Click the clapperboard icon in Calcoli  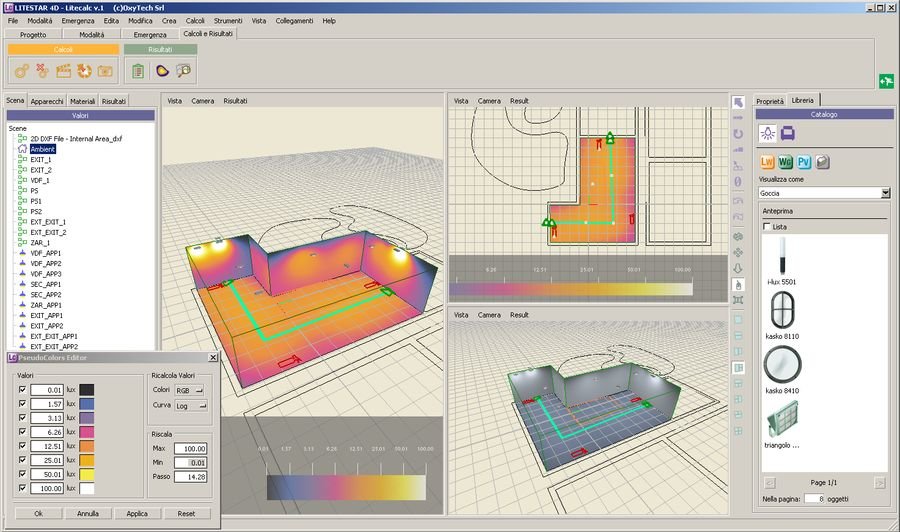click(63, 71)
